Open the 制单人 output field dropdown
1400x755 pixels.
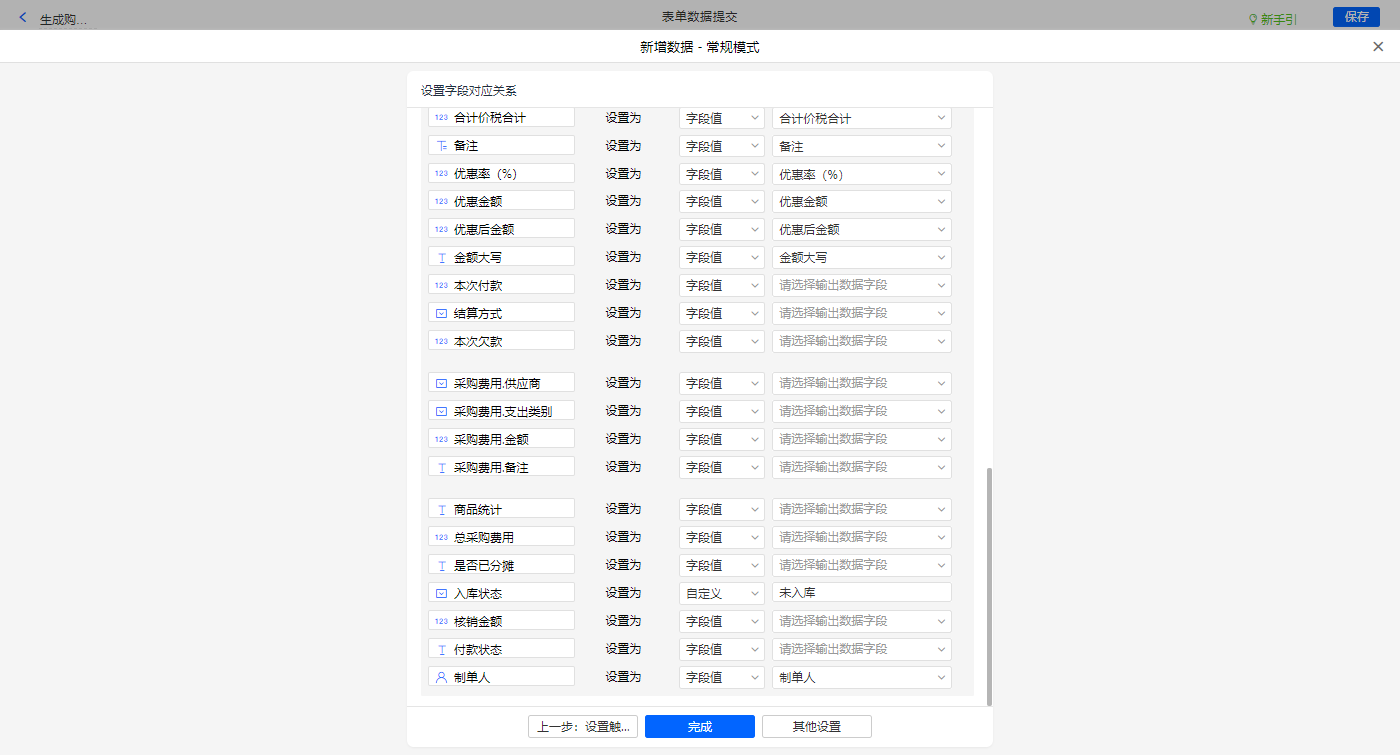coord(861,677)
